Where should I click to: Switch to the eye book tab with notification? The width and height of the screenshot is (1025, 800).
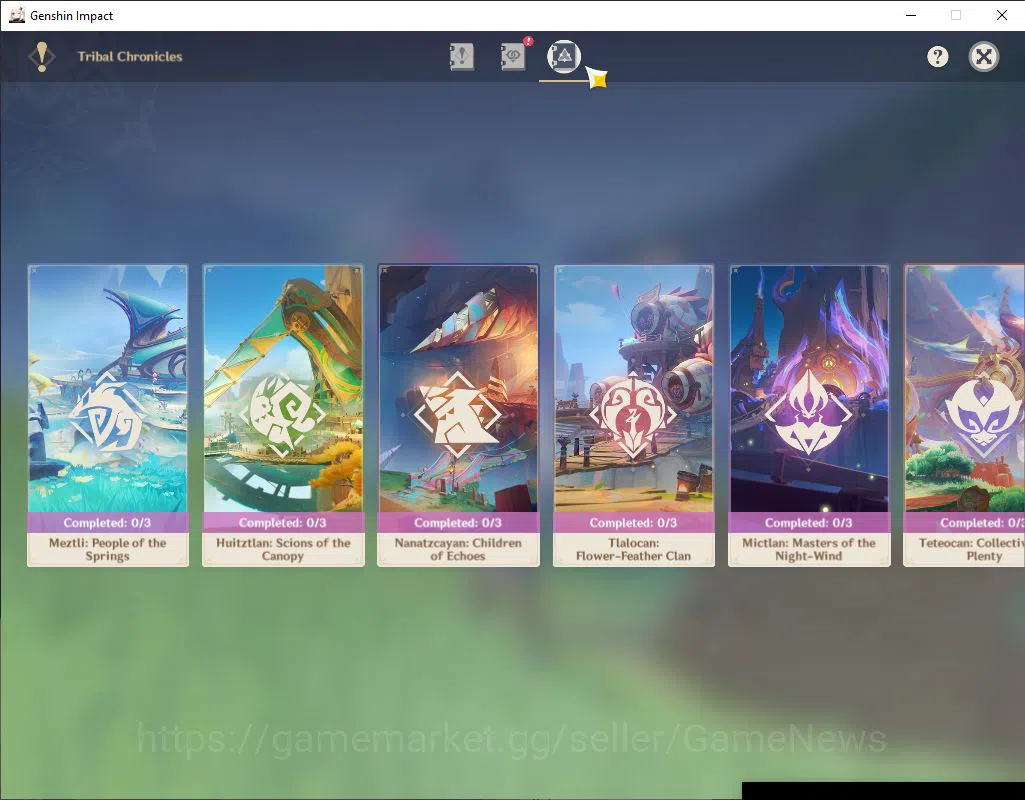(514, 56)
